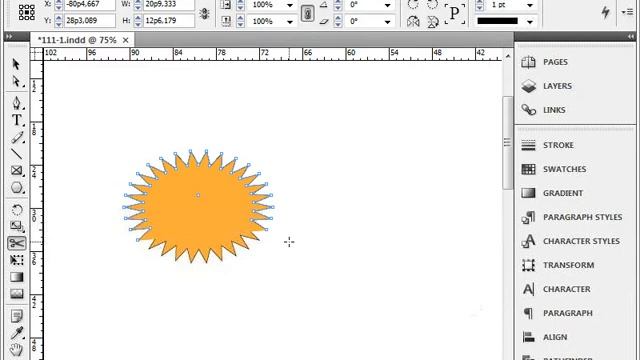This screenshot has width=640, height=360.
Task: Click the X position input field
Action: [x=89, y=5]
